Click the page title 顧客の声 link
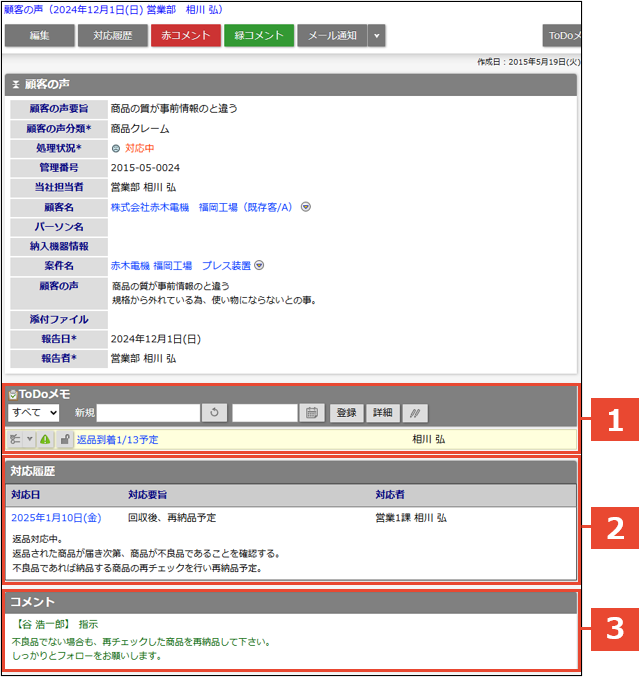Viewport: 640px width, 677px height. [x=113, y=9]
